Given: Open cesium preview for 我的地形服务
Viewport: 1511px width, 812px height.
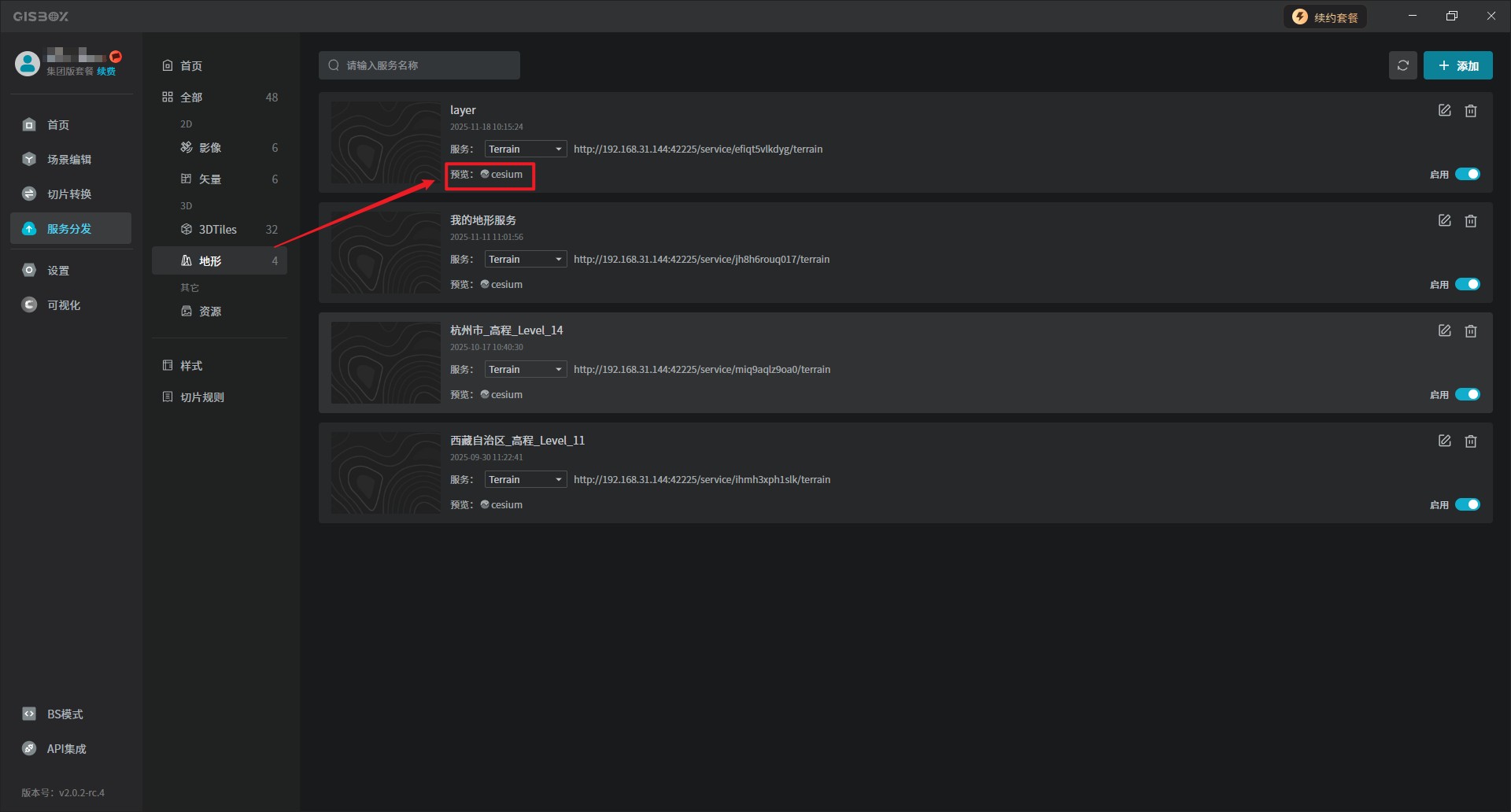Looking at the screenshot, I should tap(505, 285).
